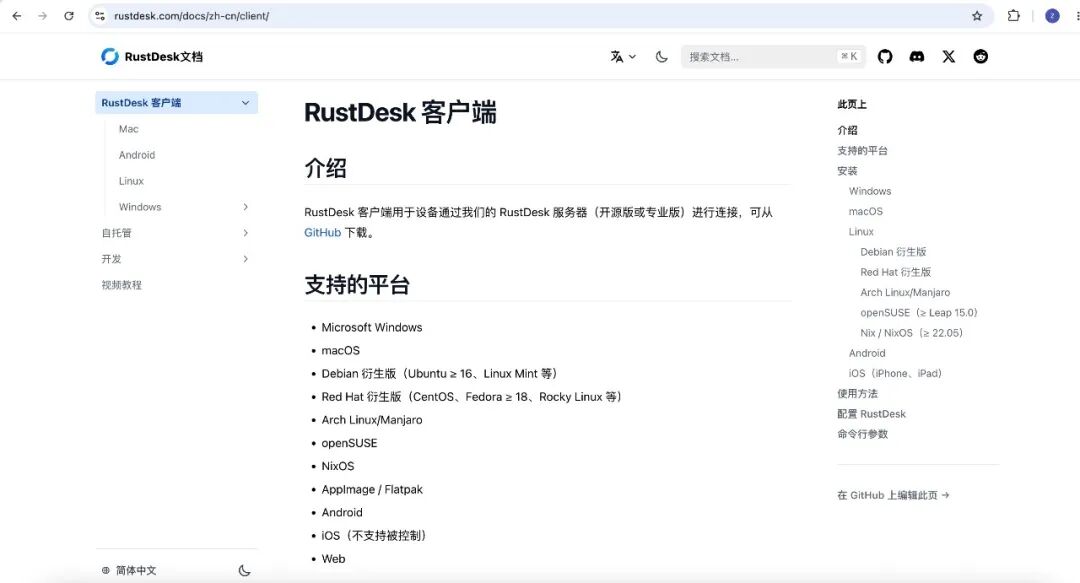This screenshot has height=583, width=1080.
Task: Click the browser back arrow
Action: (x=17, y=16)
